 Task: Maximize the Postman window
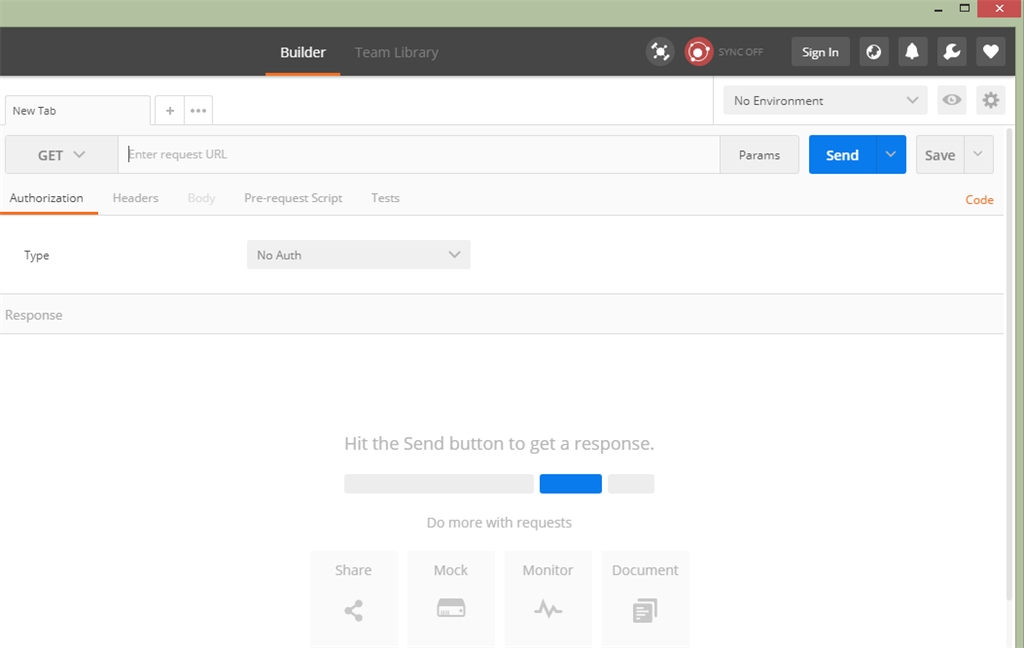[x=964, y=8]
